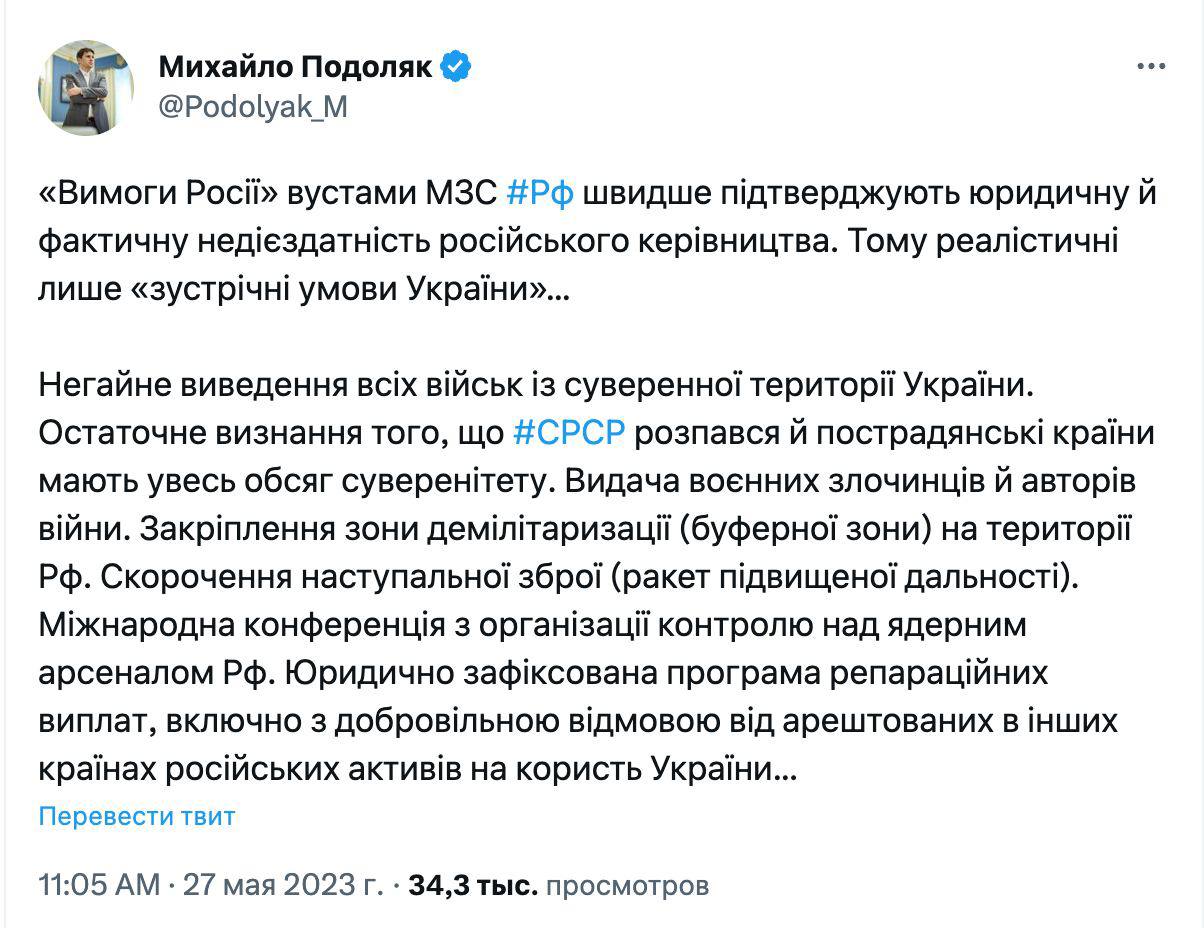Open Михайло Подоляк's profile avatar
The height and width of the screenshot is (928, 1204).
tap(86, 88)
